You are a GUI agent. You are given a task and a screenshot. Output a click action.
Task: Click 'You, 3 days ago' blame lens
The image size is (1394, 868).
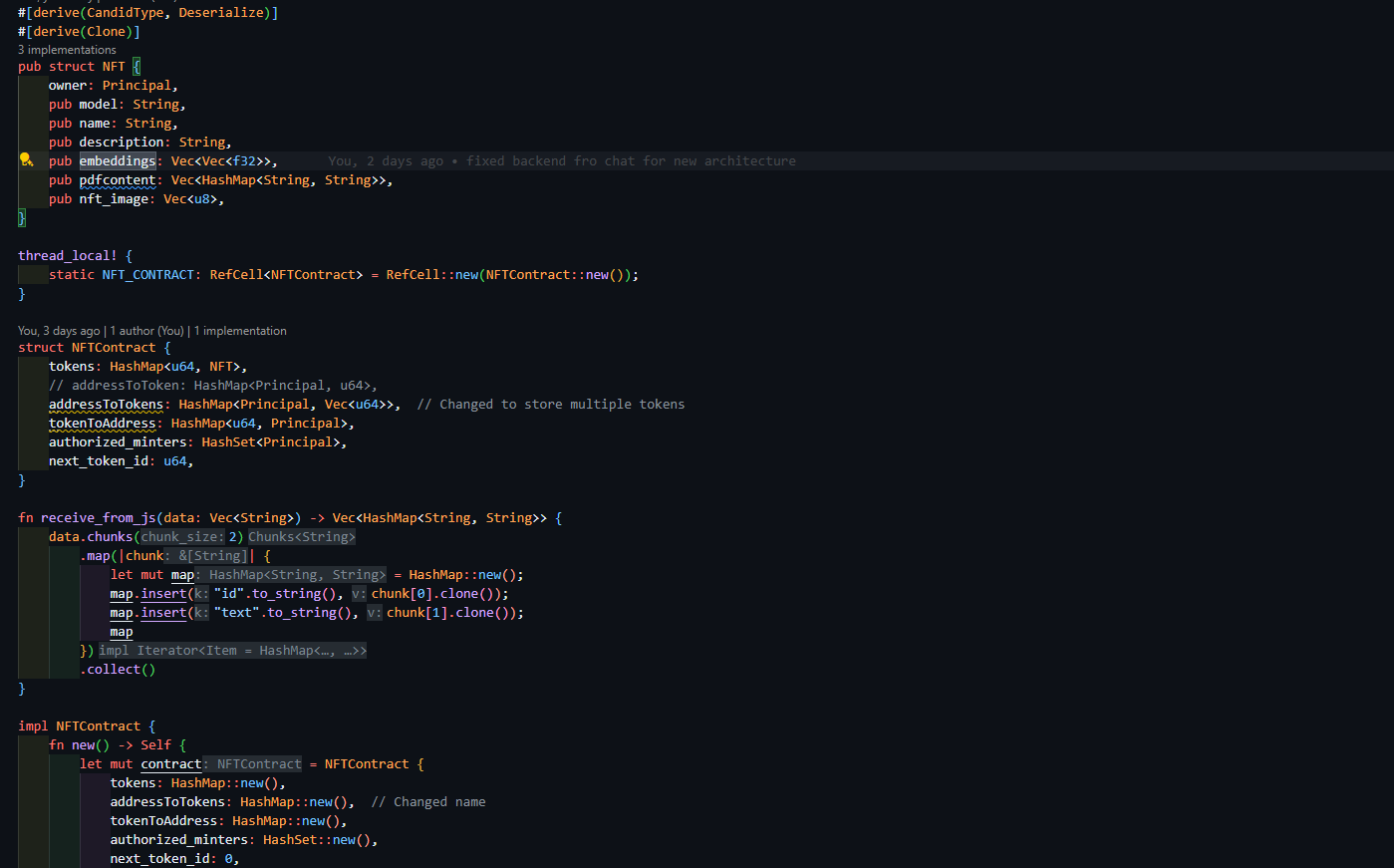pyautogui.click(x=59, y=331)
